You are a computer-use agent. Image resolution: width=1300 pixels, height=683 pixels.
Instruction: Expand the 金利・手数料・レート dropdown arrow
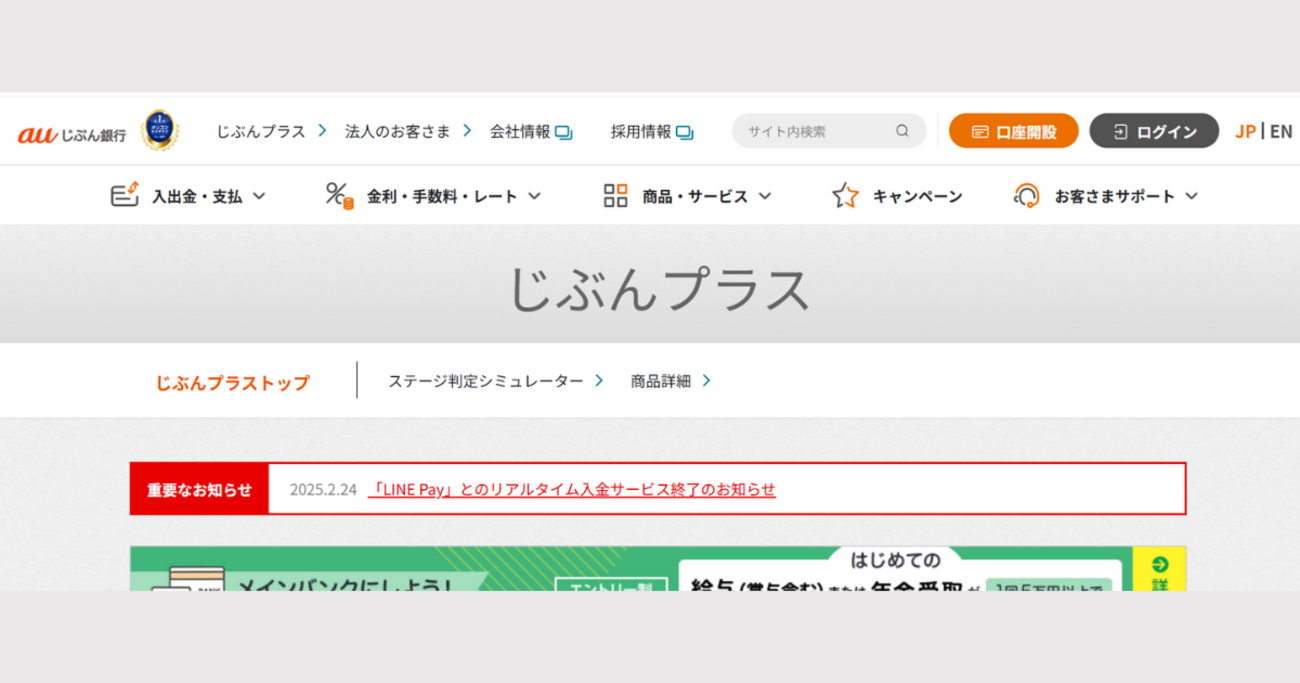(x=534, y=196)
